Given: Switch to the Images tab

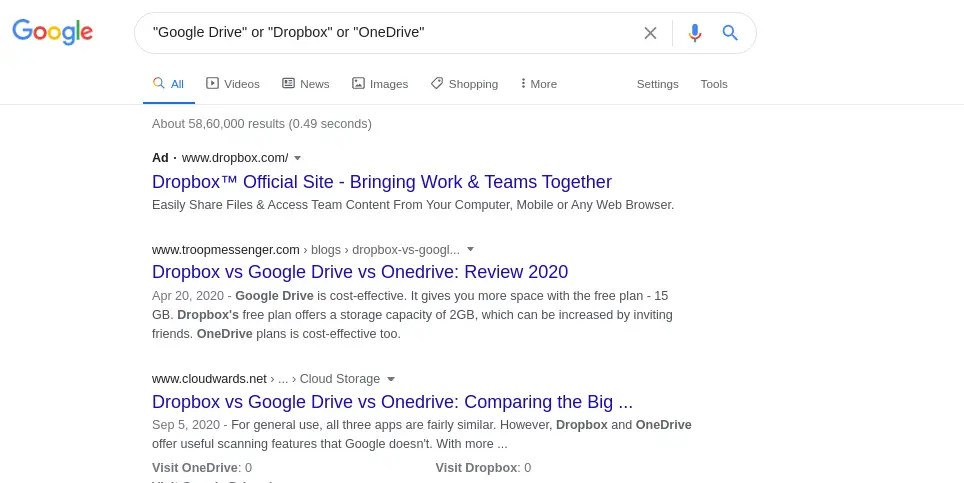Looking at the screenshot, I should [x=380, y=84].
